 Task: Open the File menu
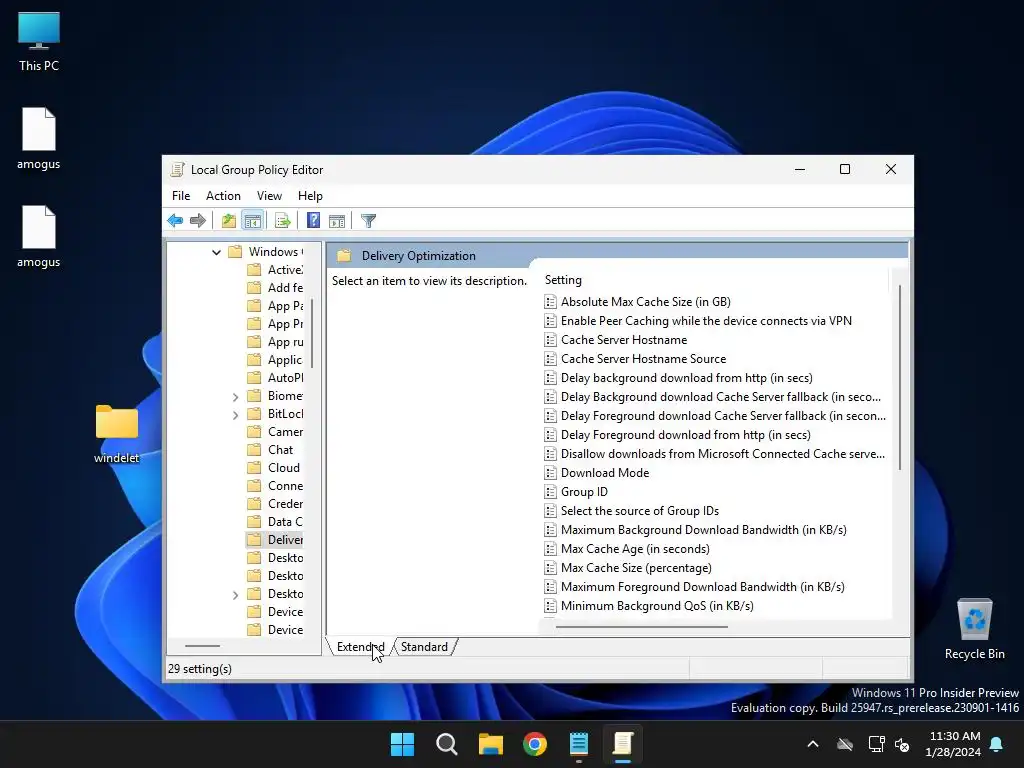pyautogui.click(x=181, y=196)
